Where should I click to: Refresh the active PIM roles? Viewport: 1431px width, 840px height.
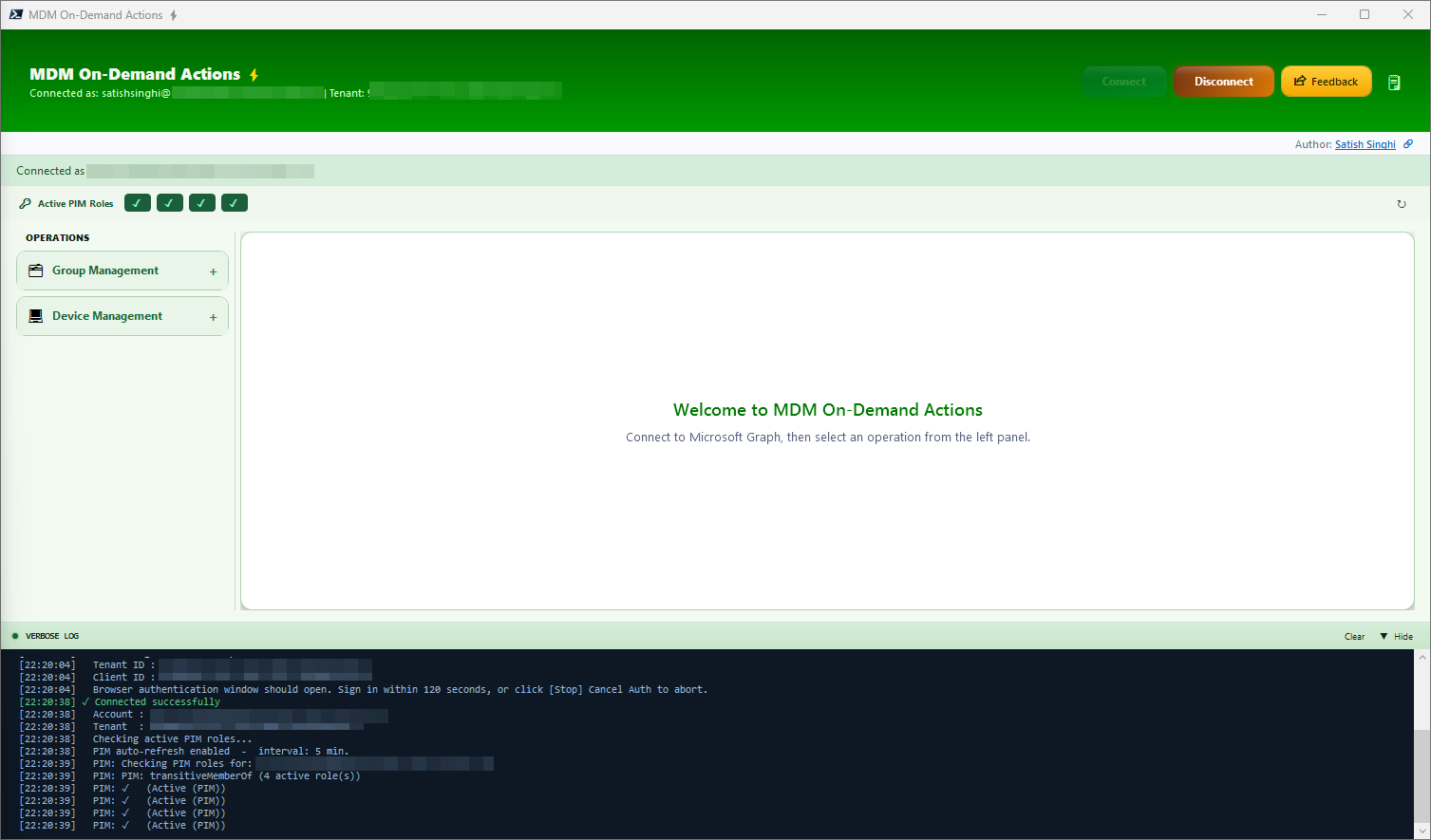click(x=1401, y=204)
